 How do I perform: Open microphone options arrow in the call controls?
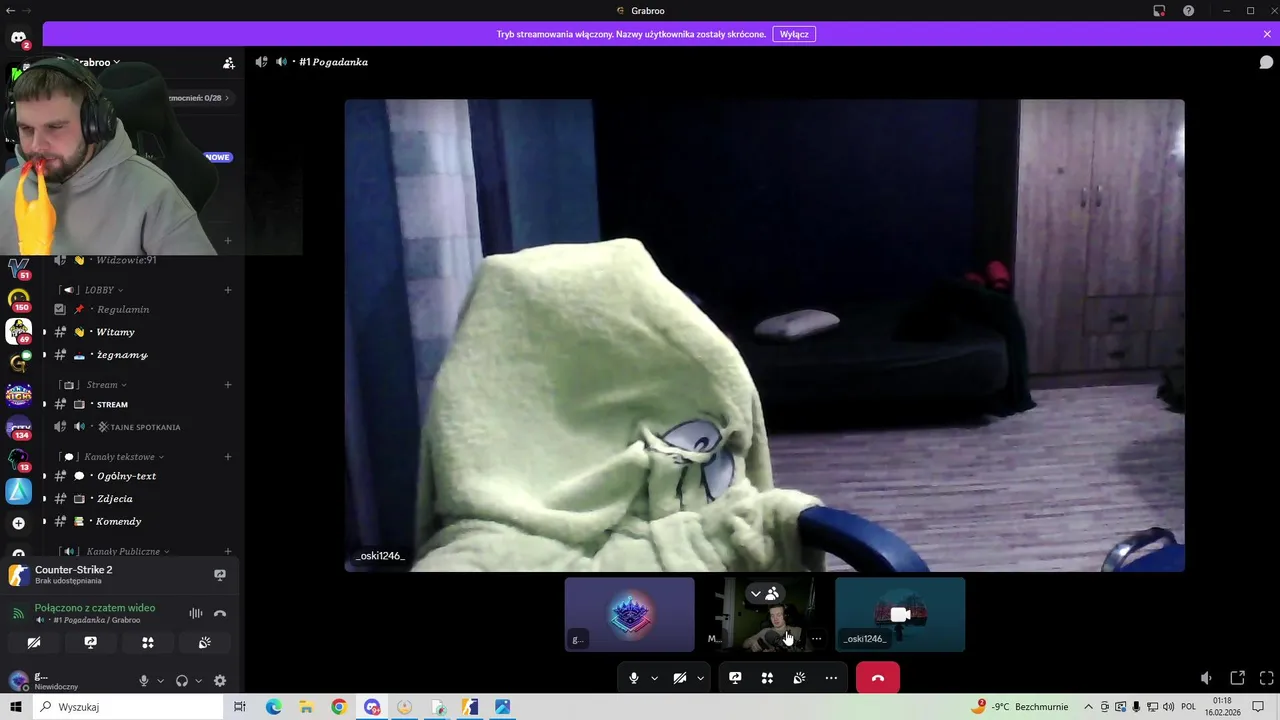pos(655,678)
